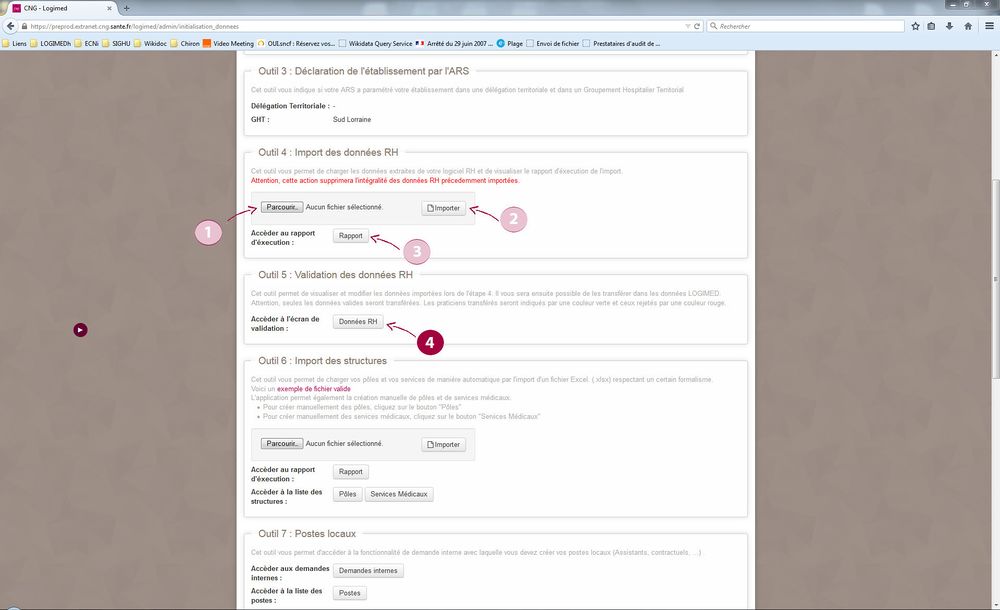Select the CNG - Logimed tab

tap(62, 8)
